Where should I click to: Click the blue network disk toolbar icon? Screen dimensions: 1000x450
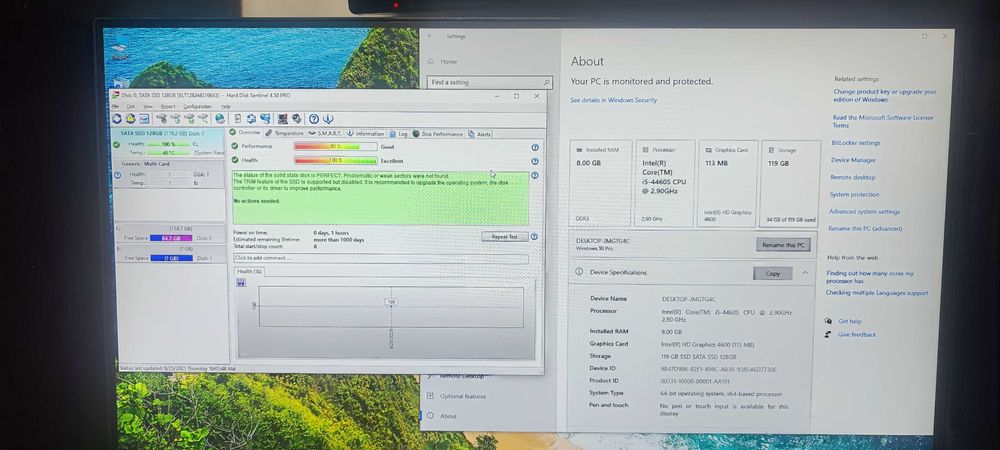point(265,119)
